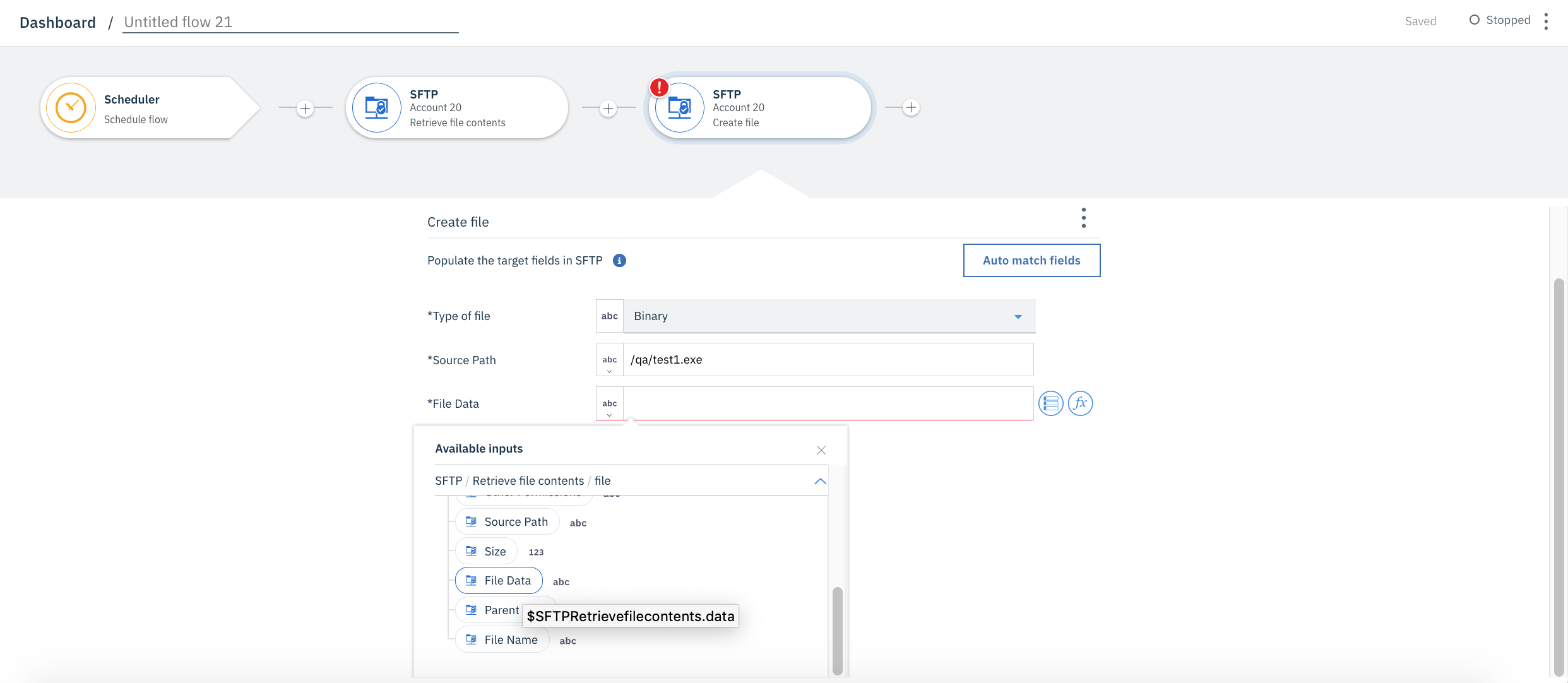Click the red error badge on SFTP node
The width and height of the screenshot is (1568, 683).
point(659,87)
